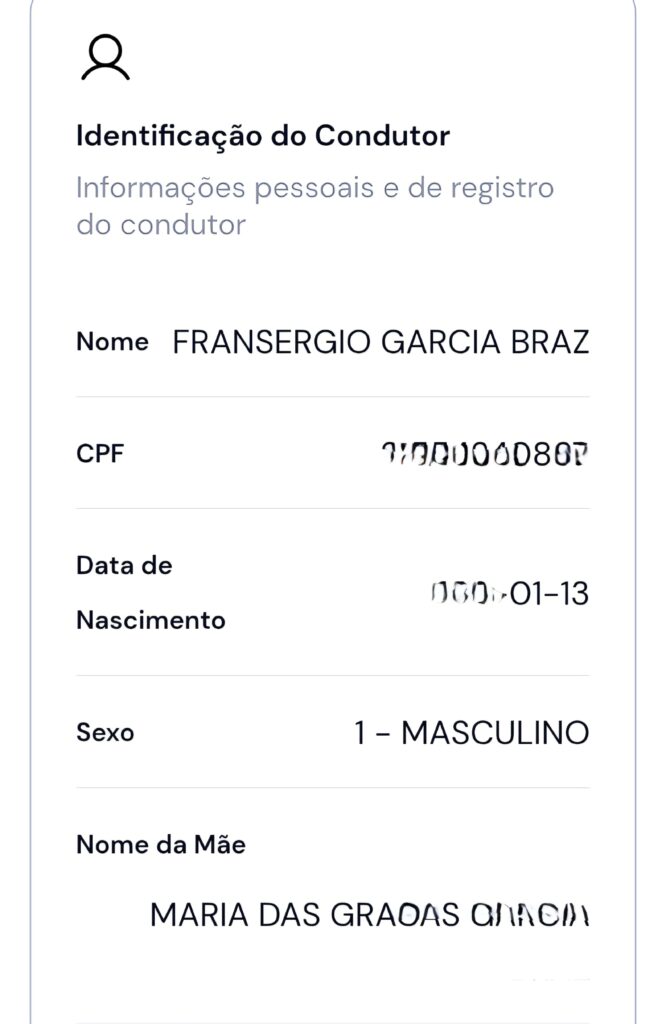
Task: Select the Identificação do Condutor heading
Action: point(263,136)
